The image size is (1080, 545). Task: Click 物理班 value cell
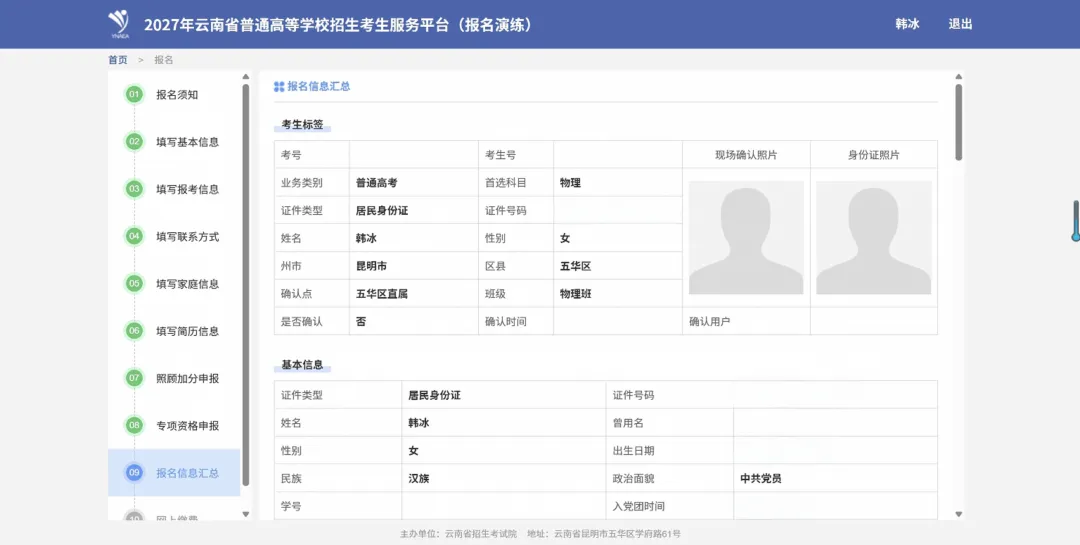(618, 294)
